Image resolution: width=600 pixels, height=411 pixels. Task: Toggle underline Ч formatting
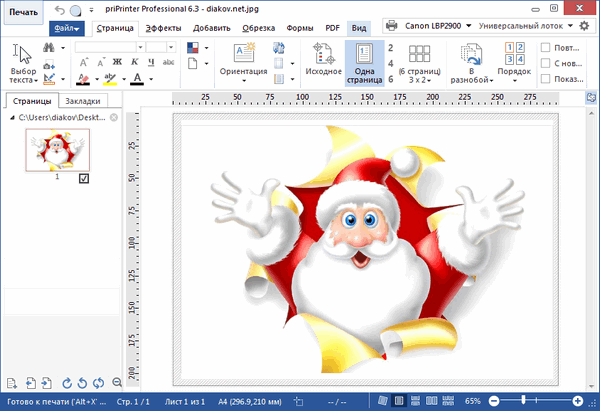click(151, 62)
